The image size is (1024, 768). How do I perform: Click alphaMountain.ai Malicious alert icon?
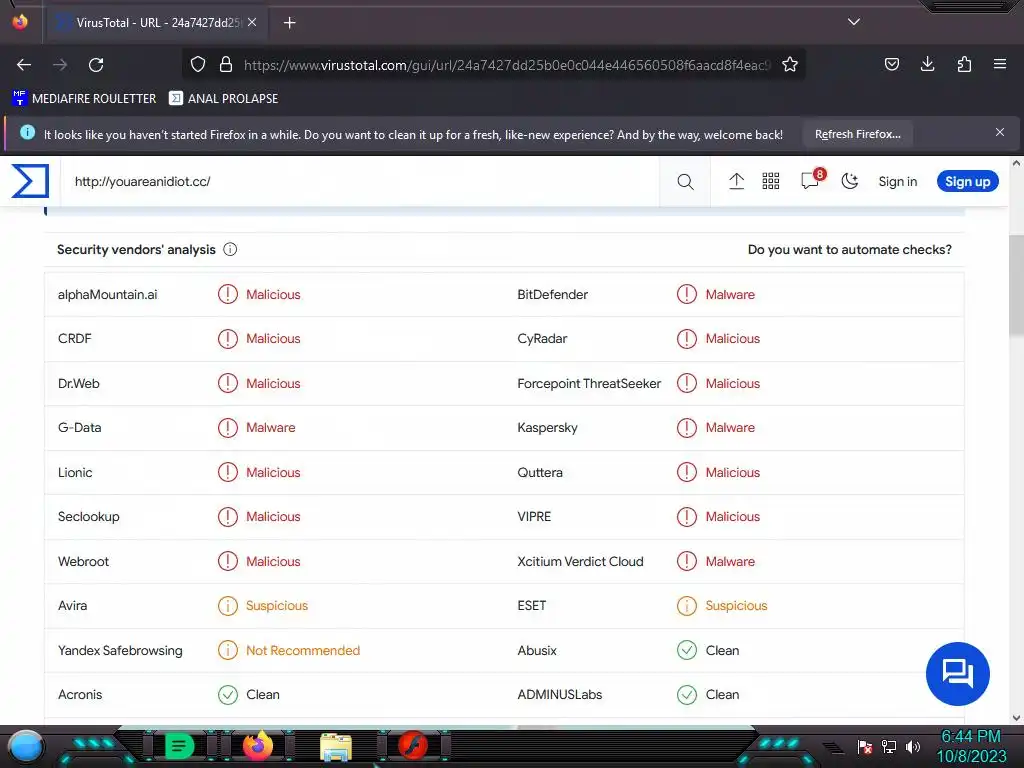click(x=227, y=294)
